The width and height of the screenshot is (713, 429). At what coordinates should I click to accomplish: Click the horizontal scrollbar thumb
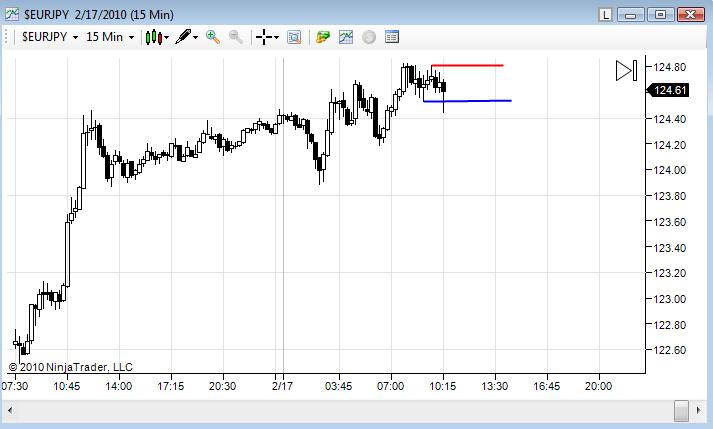tap(681, 410)
